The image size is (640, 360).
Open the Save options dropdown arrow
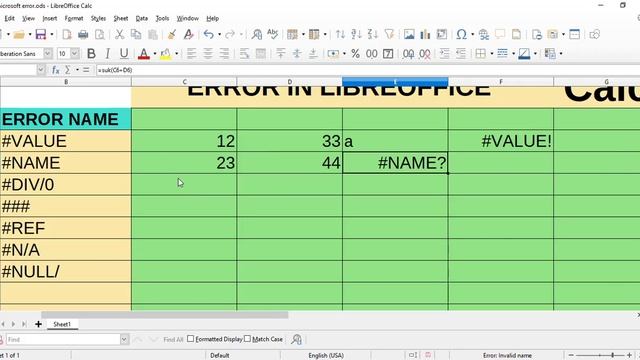pyautogui.click(x=52, y=35)
